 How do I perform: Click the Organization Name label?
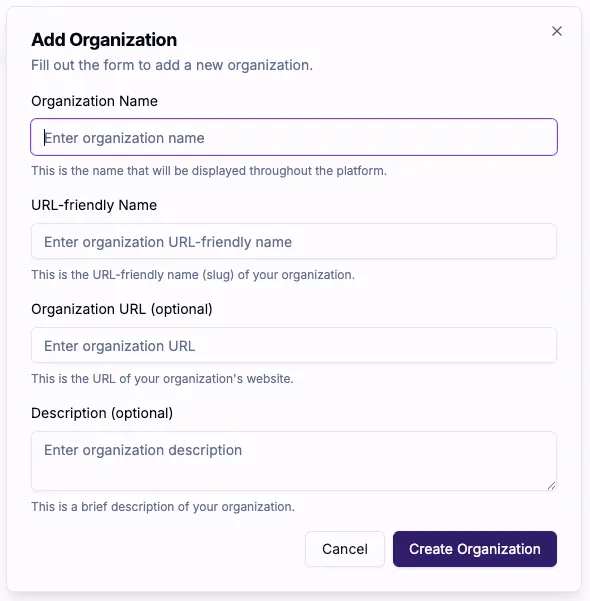click(x=94, y=101)
